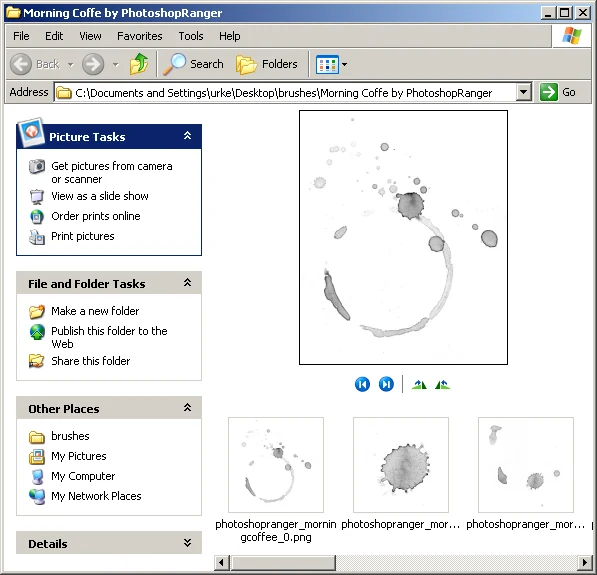Screen dimensions: 597x575
Task: Open the brushes folder link
Action: [x=70, y=436]
